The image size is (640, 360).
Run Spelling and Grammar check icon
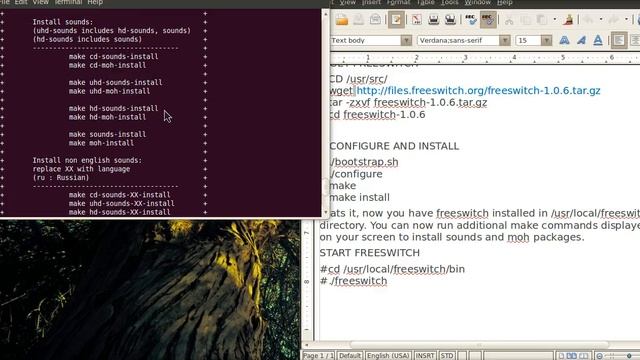tap(471, 20)
